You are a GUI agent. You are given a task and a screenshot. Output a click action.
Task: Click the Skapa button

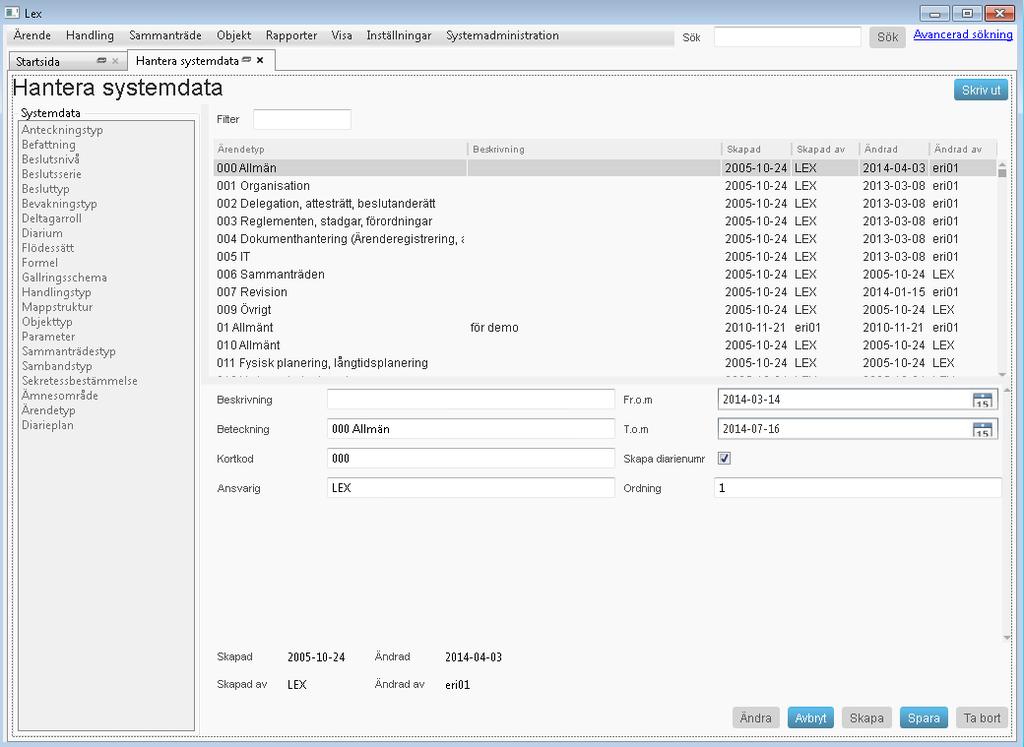866,718
